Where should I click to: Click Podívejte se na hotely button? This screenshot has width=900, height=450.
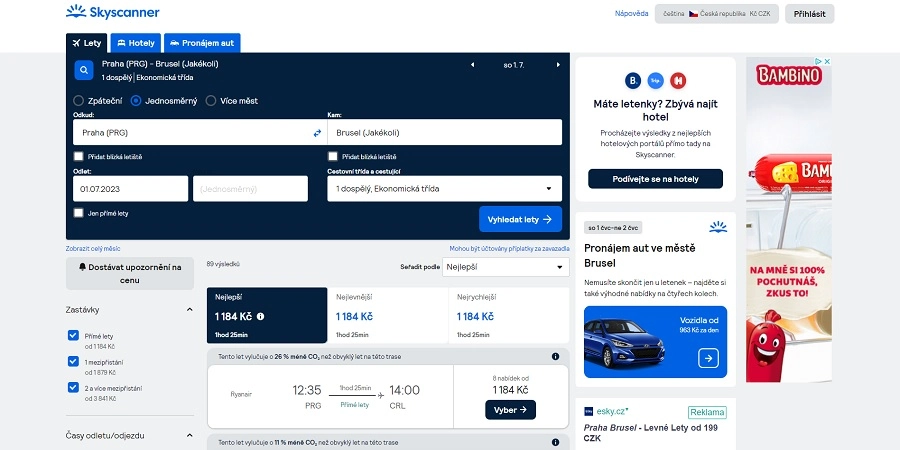(655, 179)
